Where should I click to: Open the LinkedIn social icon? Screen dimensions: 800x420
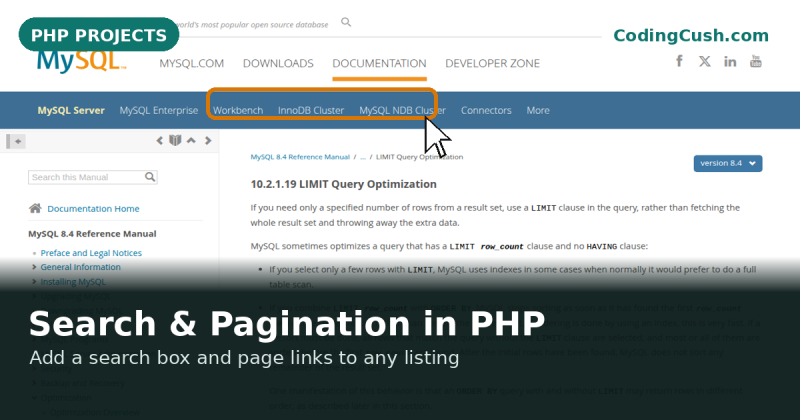(730, 62)
